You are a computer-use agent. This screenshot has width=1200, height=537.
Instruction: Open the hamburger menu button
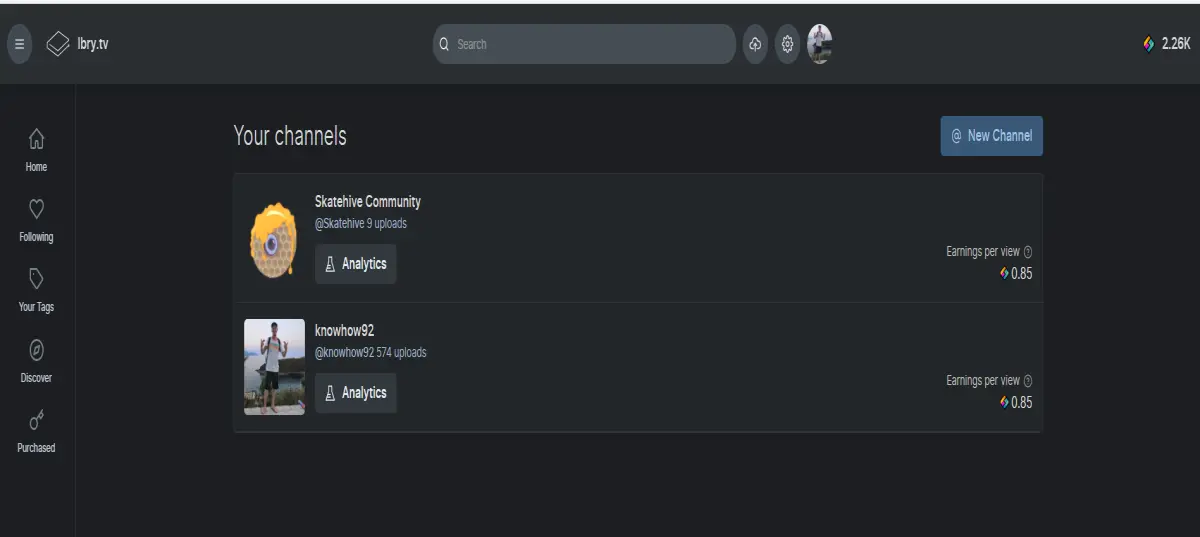click(x=19, y=44)
